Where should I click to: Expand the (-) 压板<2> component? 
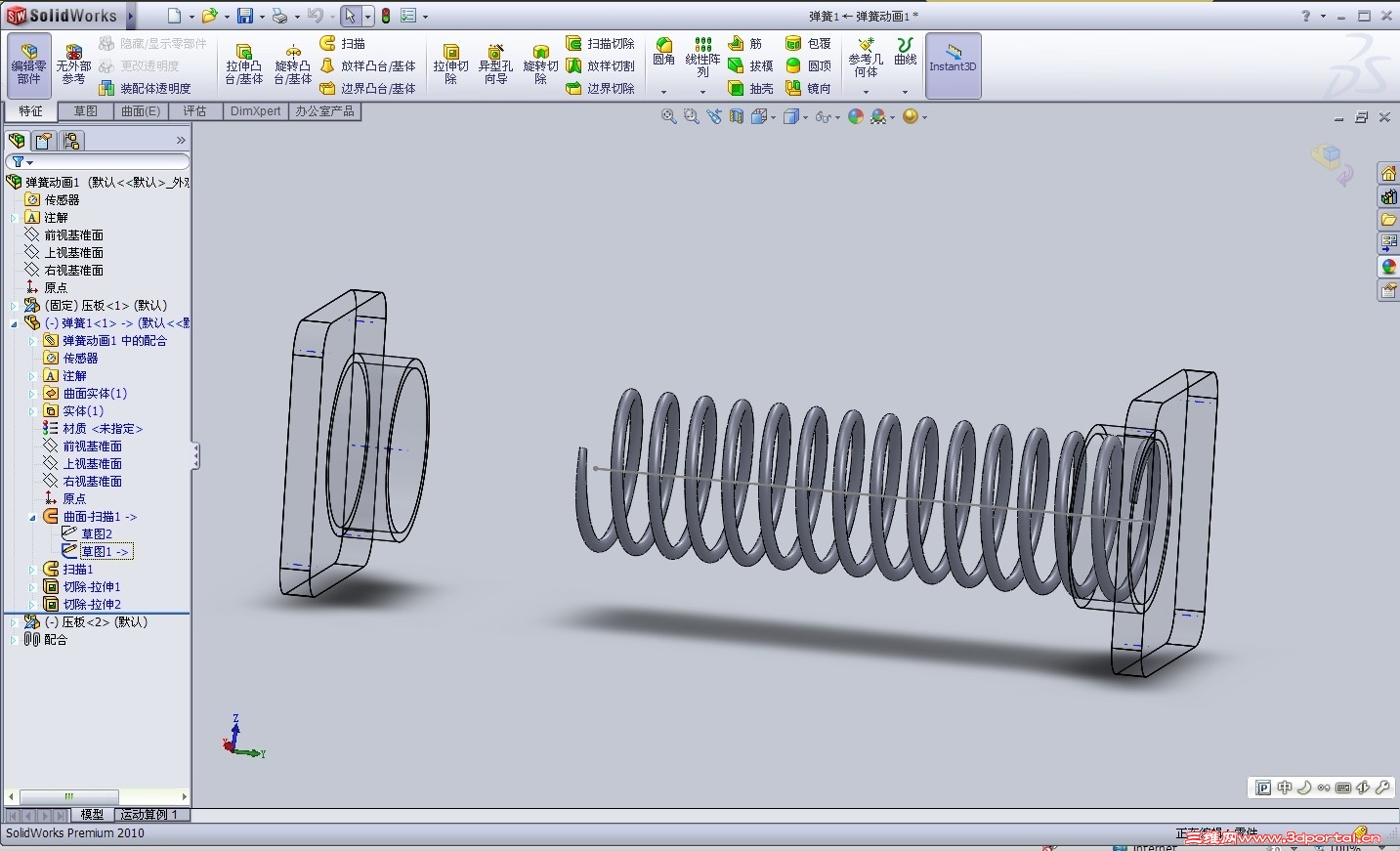click(x=14, y=622)
